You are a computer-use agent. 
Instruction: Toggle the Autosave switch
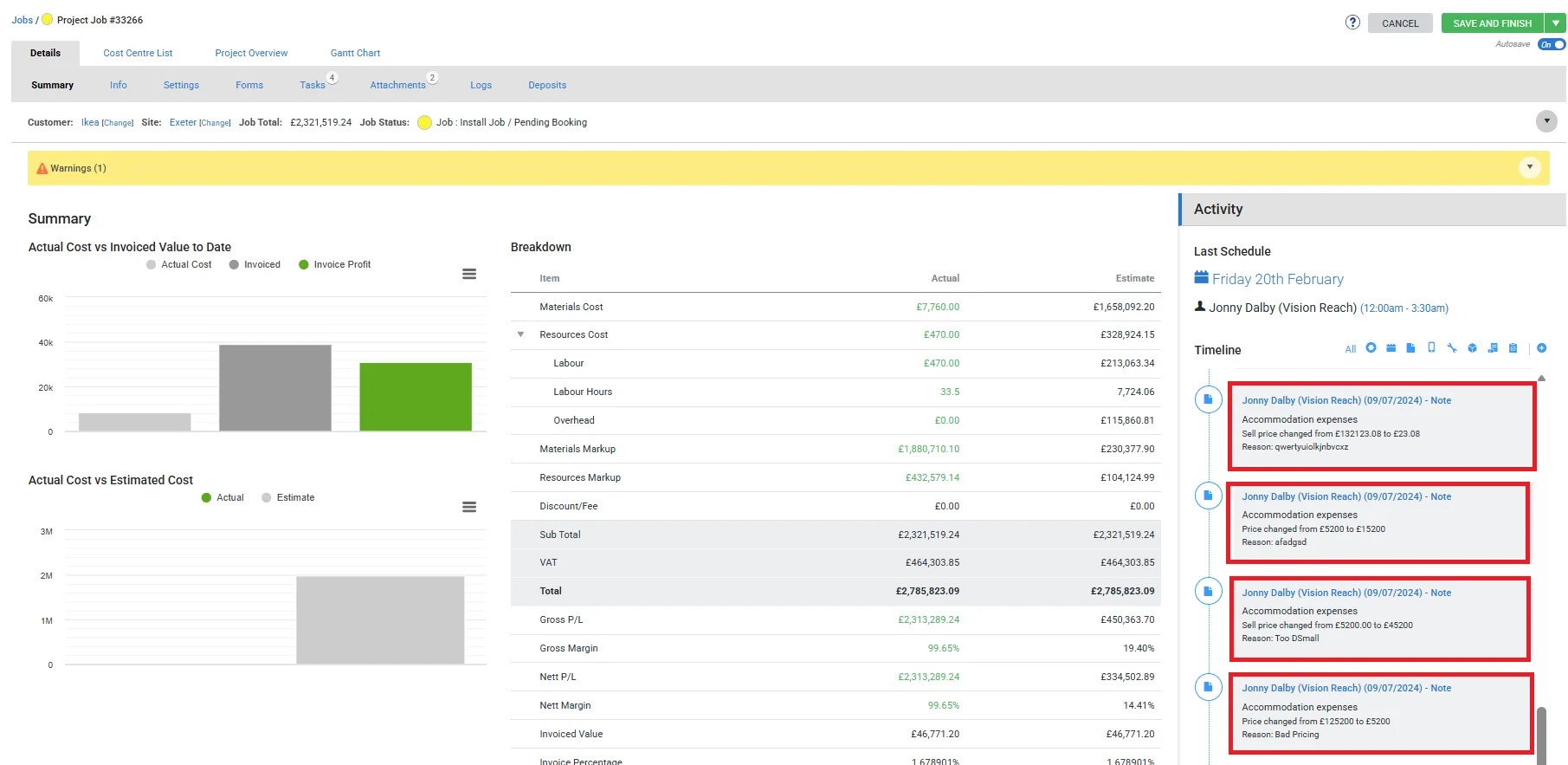[1552, 44]
